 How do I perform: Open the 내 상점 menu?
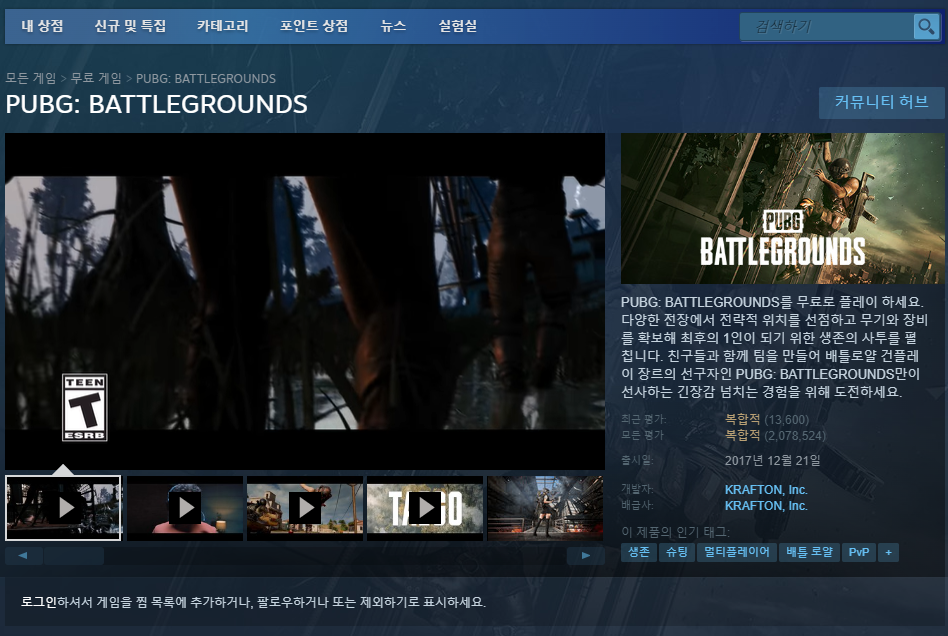[x=42, y=26]
